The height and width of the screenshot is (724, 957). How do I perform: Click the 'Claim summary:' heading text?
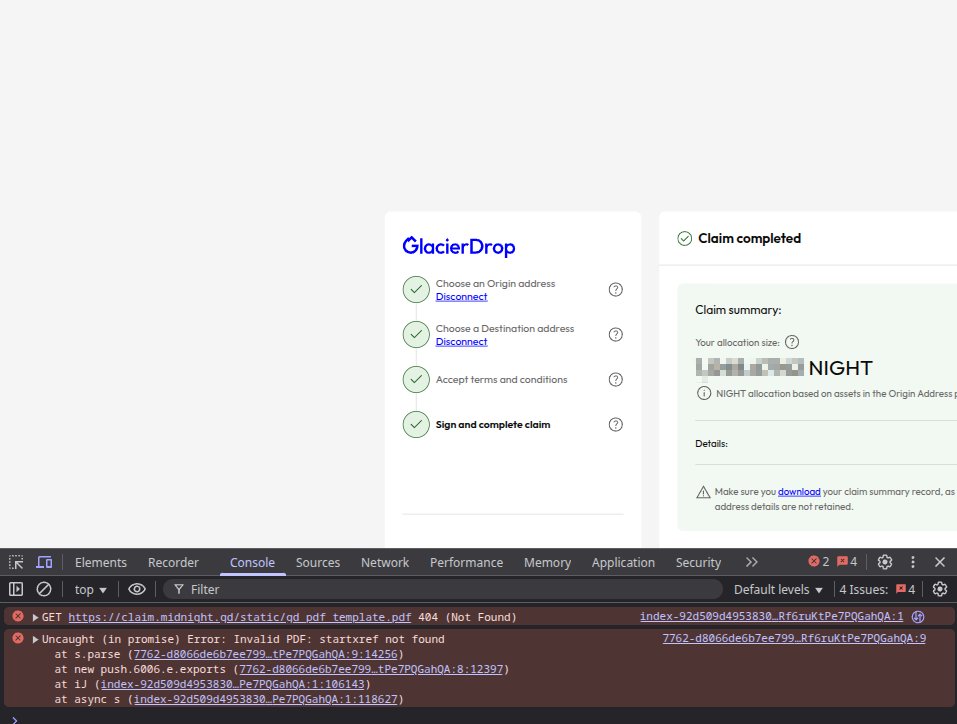[x=738, y=310]
